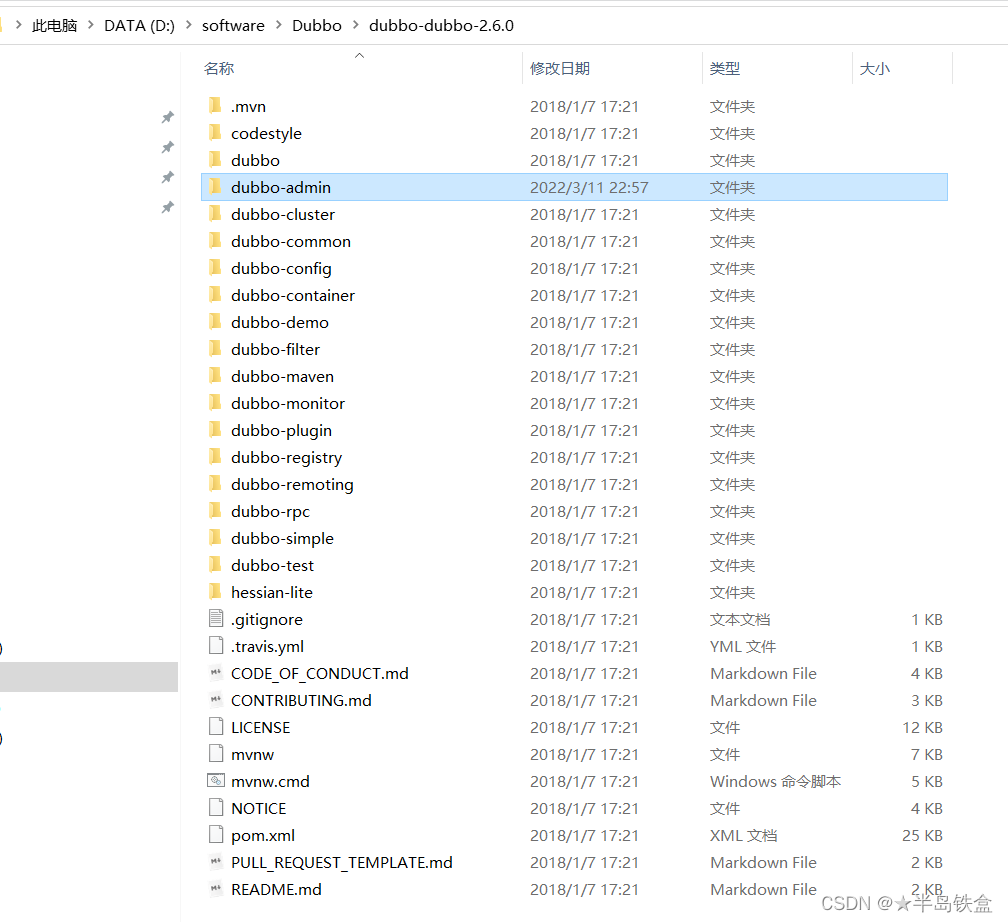The image size is (1008, 922).
Task: Click dubbo-admin date 2022/3/11 22:57
Action: (590, 187)
